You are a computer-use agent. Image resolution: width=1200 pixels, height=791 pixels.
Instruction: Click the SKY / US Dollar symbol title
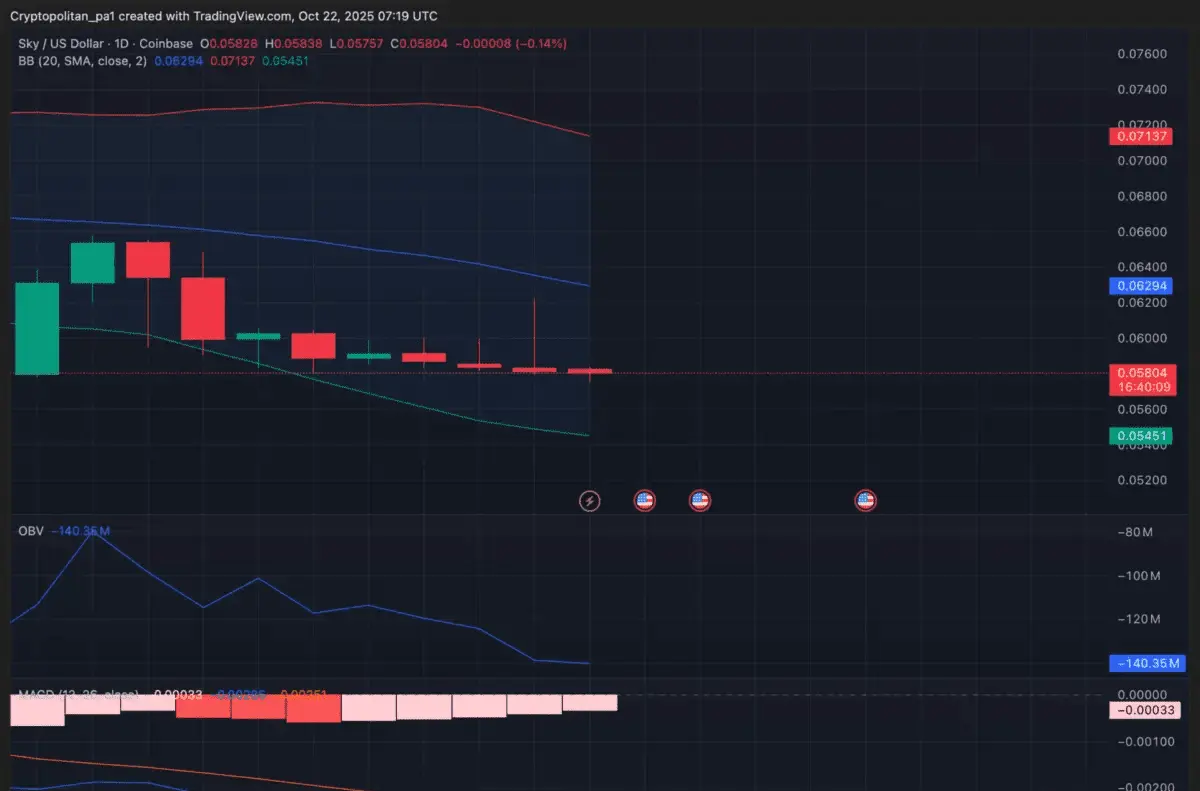click(62, 44)
